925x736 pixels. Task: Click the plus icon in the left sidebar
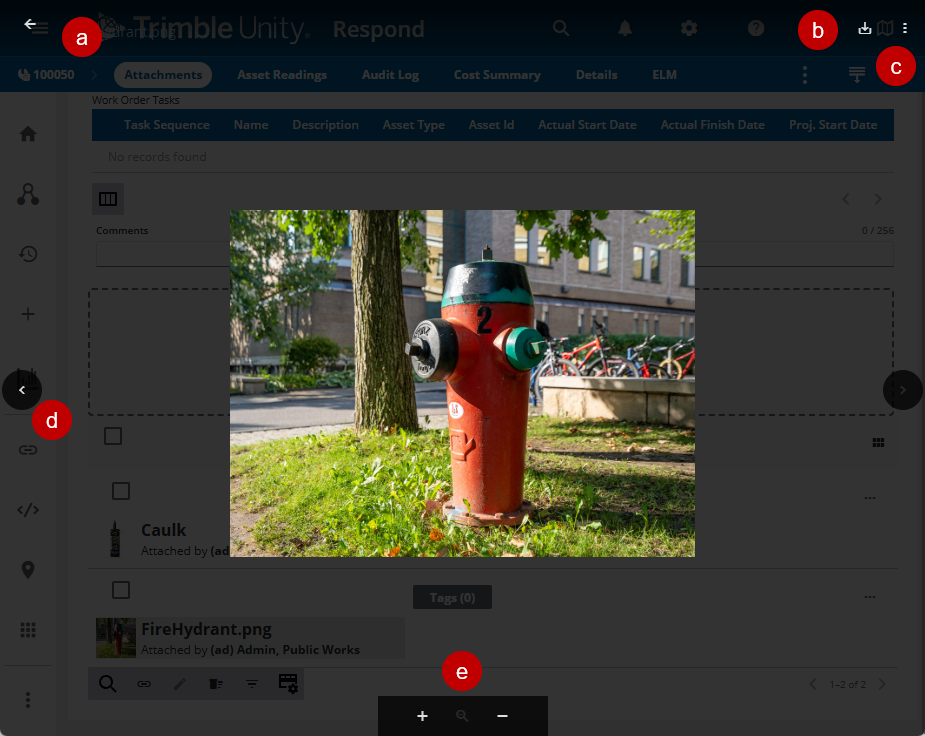pos(28,314)
